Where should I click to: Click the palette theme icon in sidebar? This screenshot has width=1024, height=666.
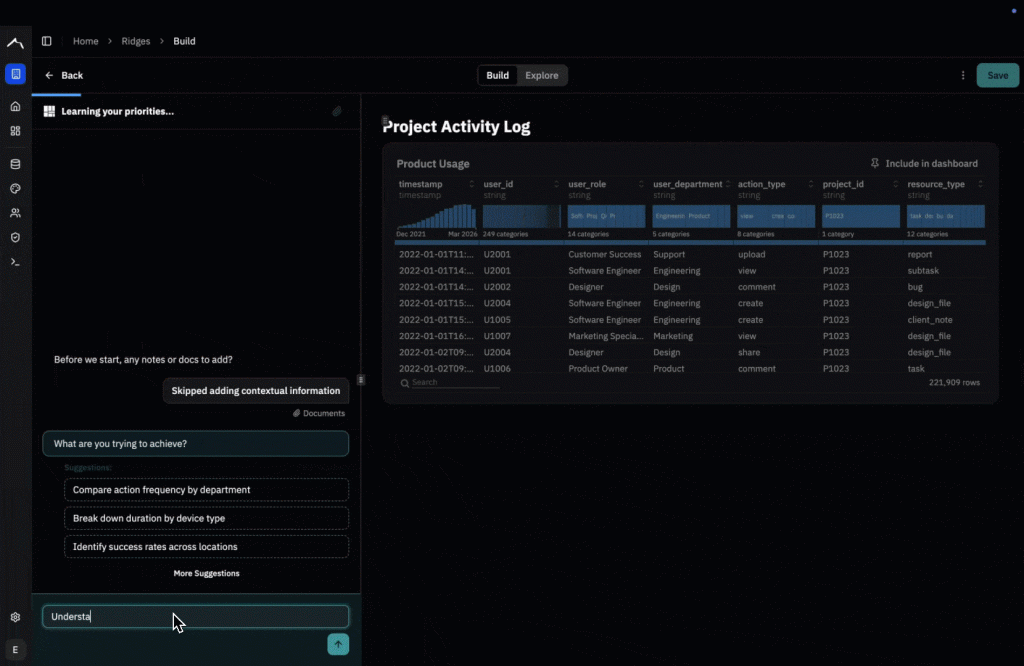click(x=15, y=188)
